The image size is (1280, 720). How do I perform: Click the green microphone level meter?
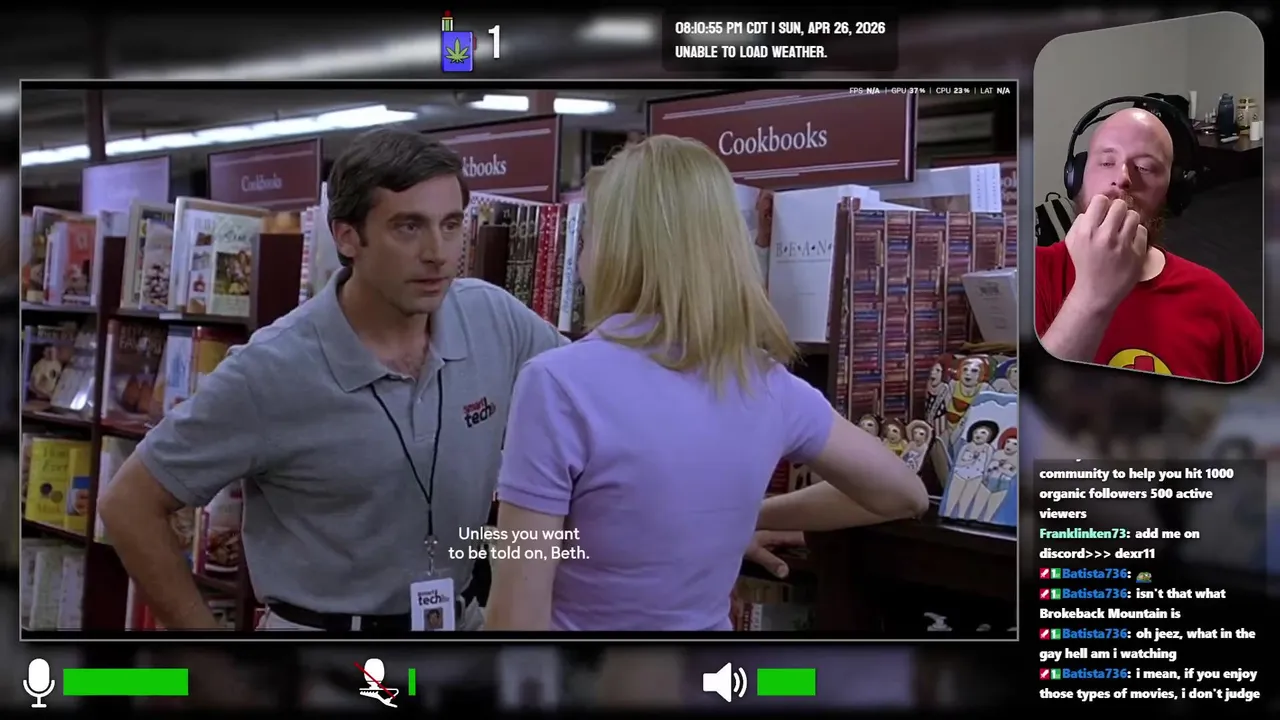click(x=125, y=682)
